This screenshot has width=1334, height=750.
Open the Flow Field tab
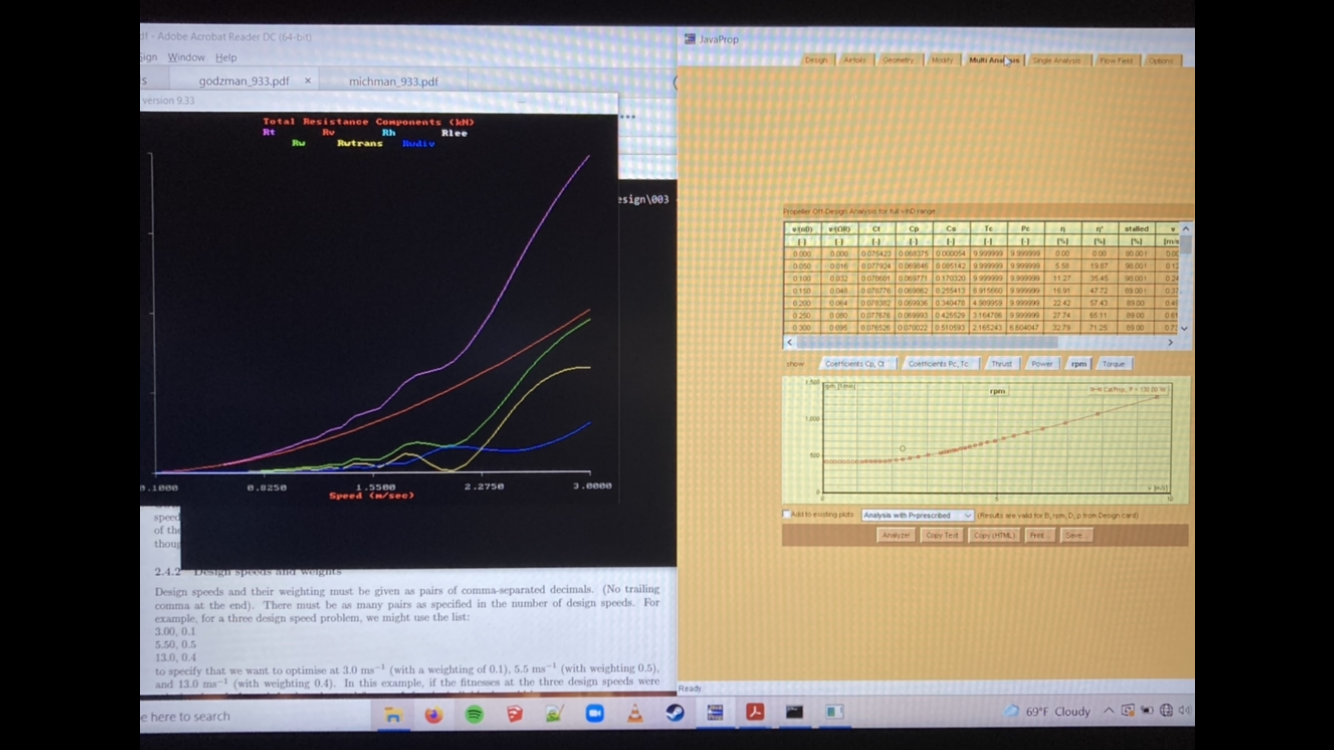[x=1116, y=60]
